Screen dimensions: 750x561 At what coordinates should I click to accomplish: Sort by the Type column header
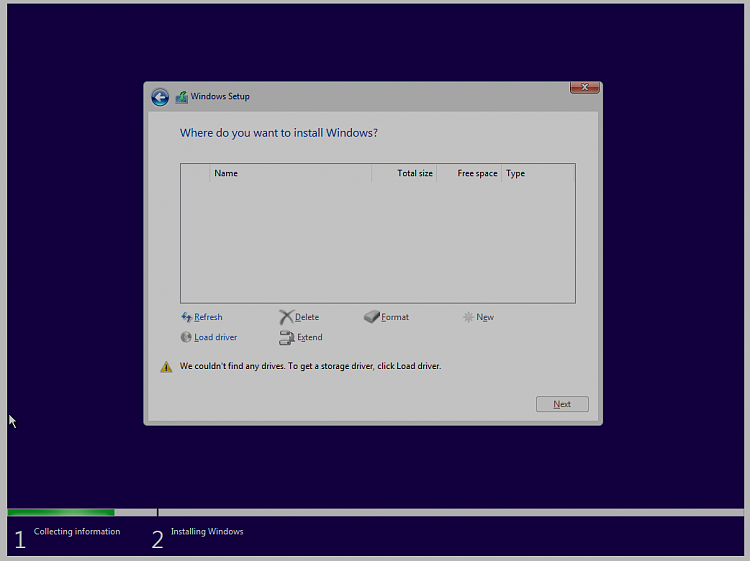point(538,173)
